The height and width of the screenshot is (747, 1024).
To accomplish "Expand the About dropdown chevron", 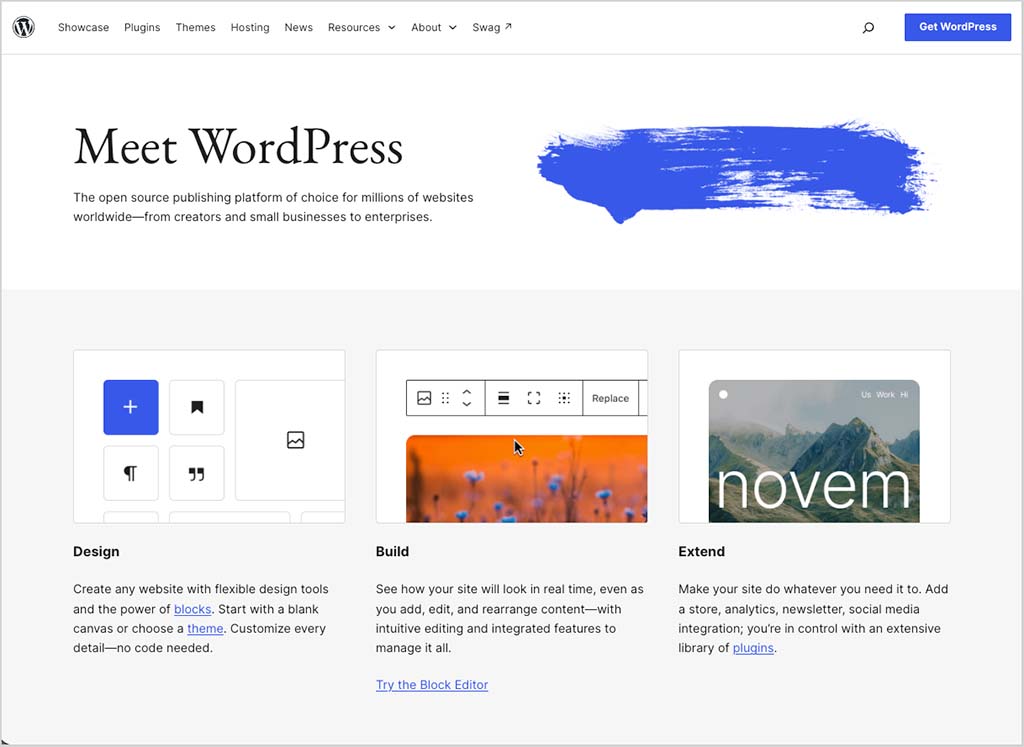I will 453,27.
